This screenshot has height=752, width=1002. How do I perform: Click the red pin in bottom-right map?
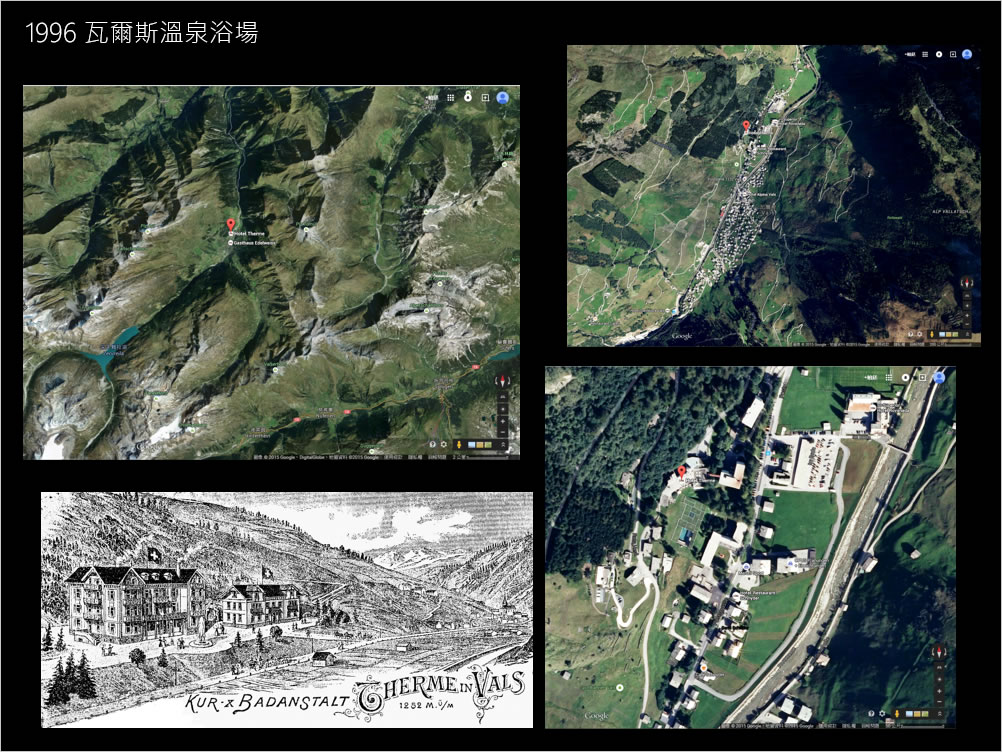682,471
